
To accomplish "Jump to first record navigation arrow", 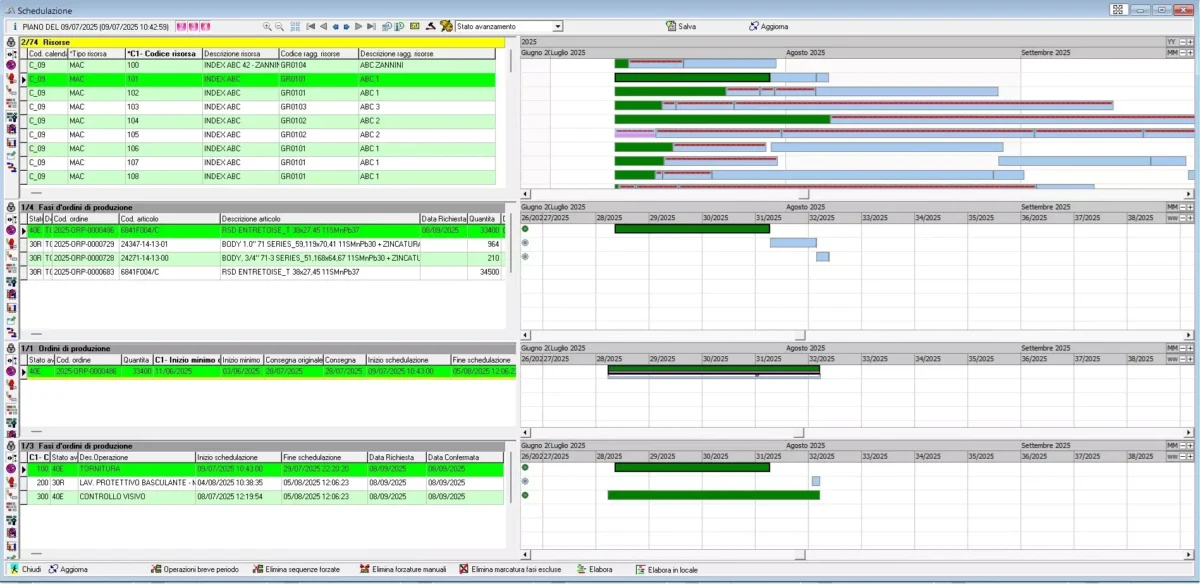I will point(311,26).
